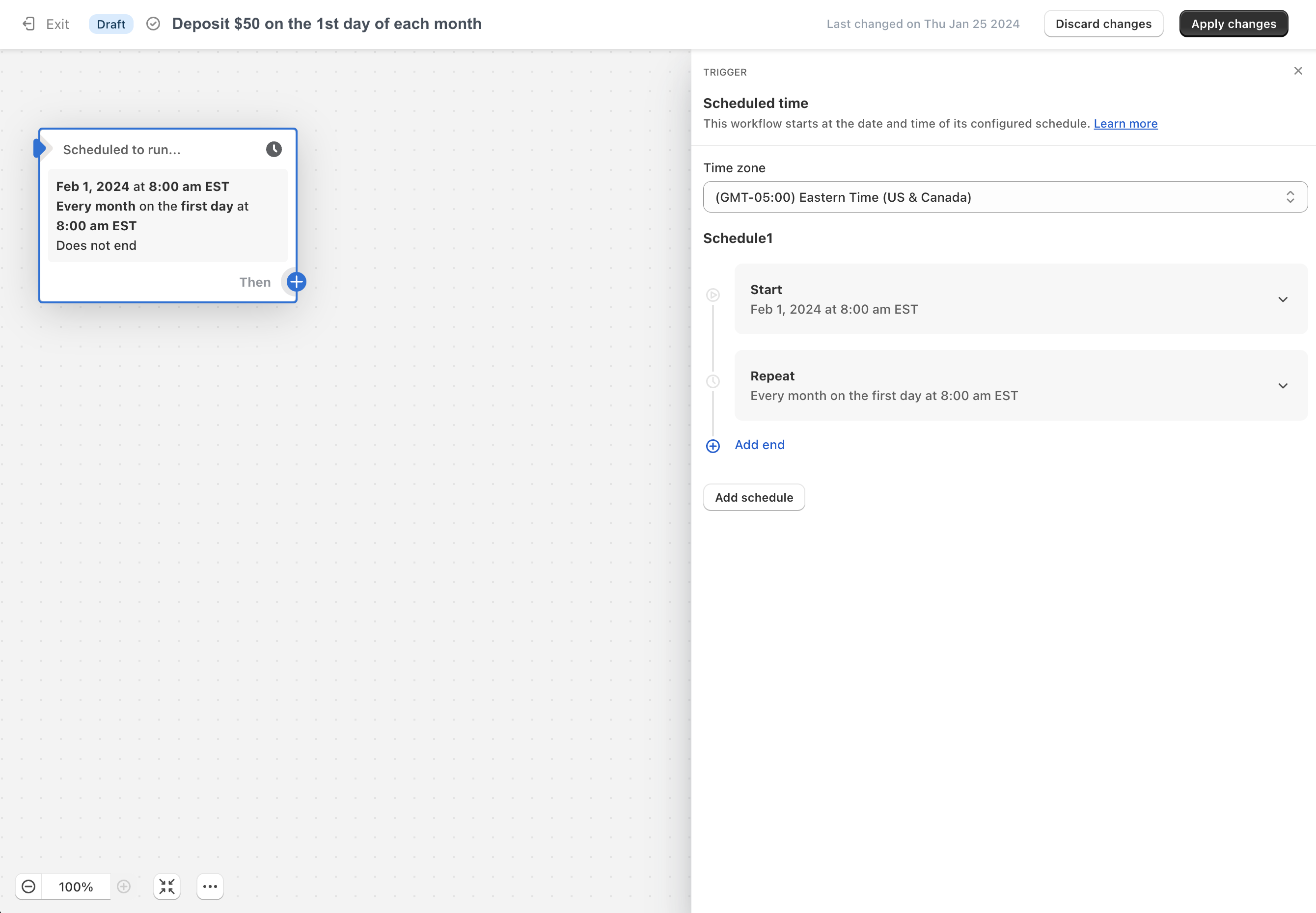Exit the workflow editor via Exit text
This screenshot has height=913, width=1316.
pos(57,24)
